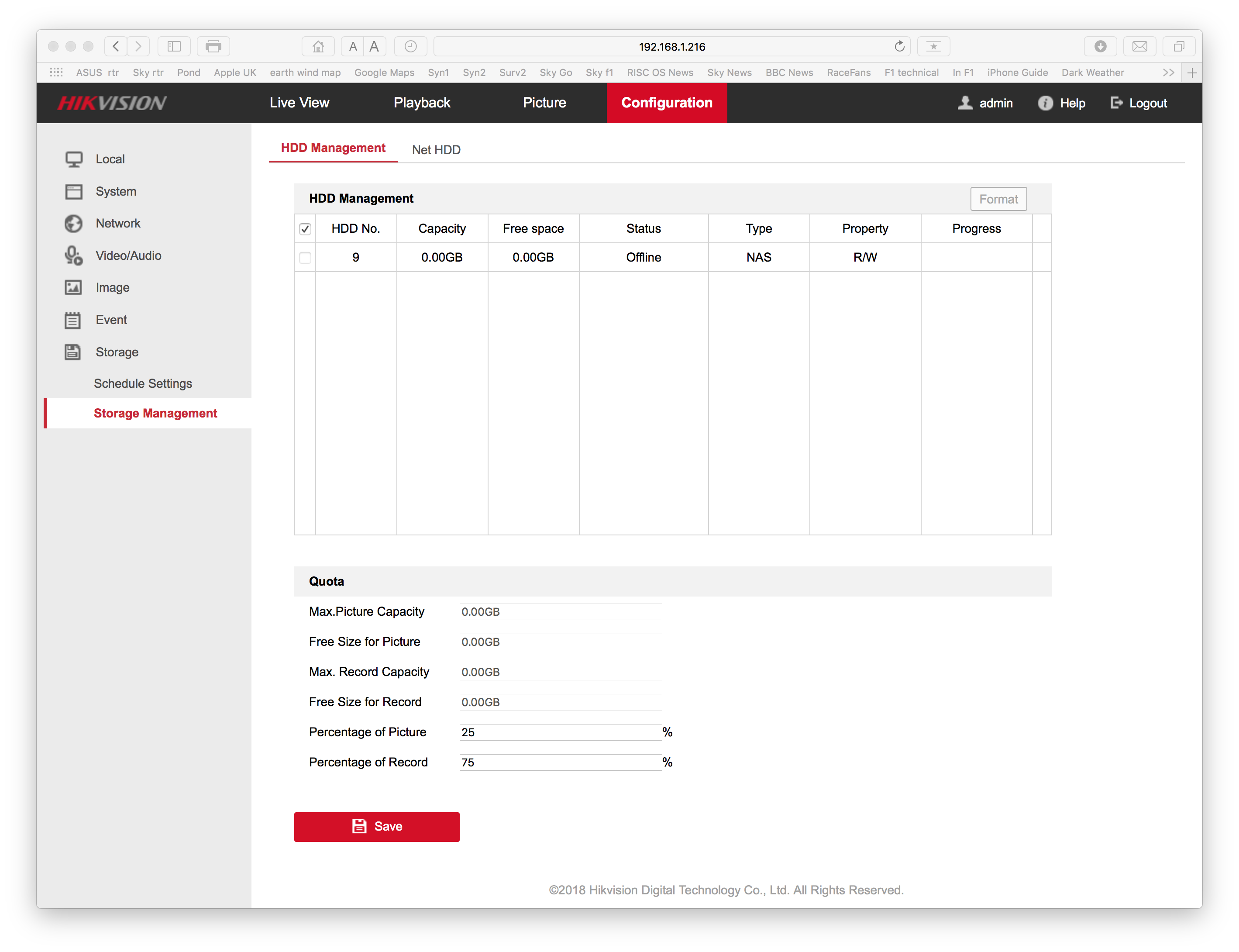This screenshot has width=1239, height=952.
Task: Toggle the select-all HDD header checkbox
Action: [x=305, y=229]
